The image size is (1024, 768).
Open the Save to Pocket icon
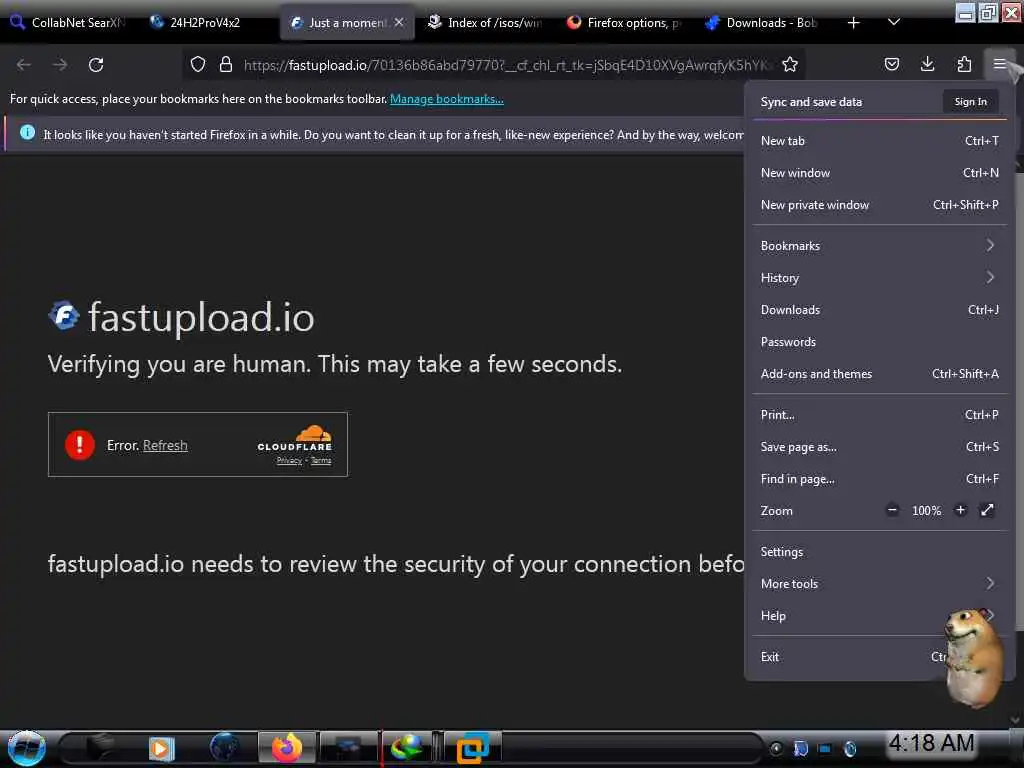891,65
